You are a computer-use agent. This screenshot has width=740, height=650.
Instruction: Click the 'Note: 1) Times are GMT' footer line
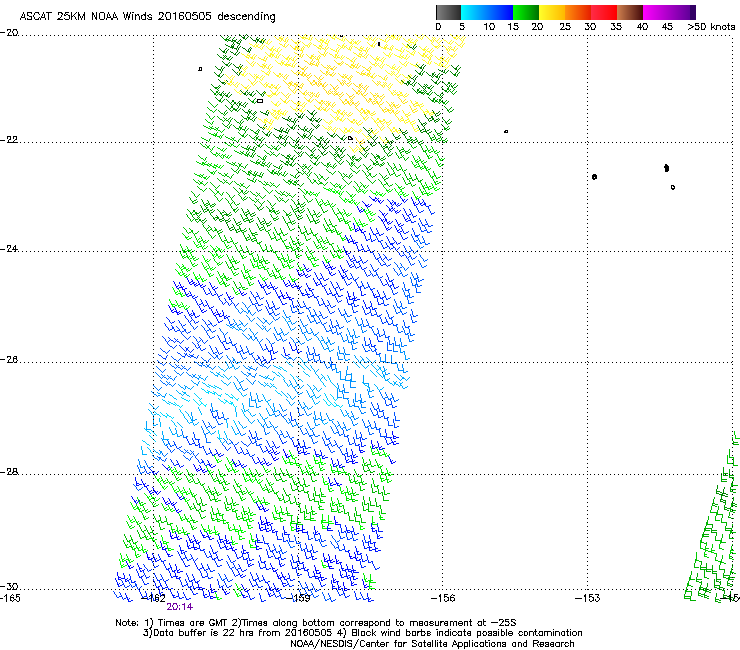point(316,623)
